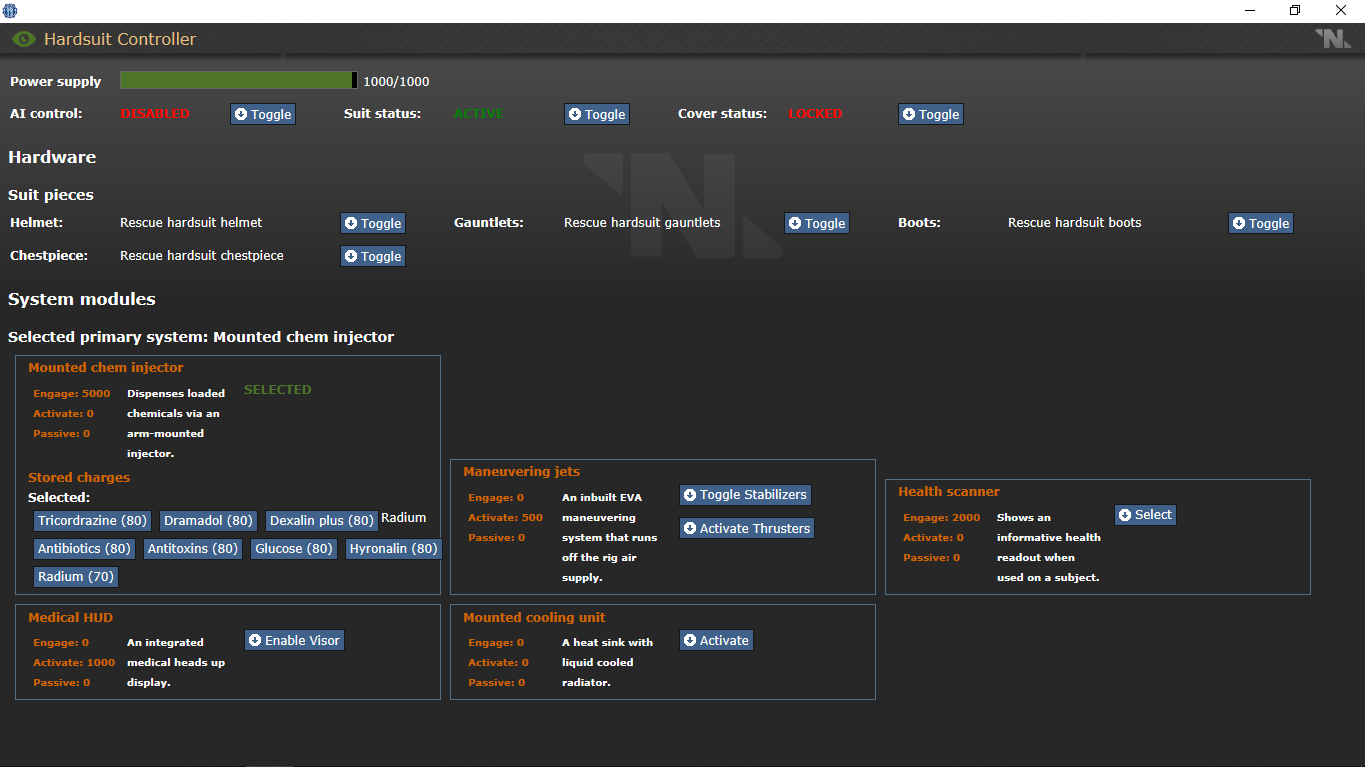Minimize the Hardsuit Controller window

pos(1250,10)
